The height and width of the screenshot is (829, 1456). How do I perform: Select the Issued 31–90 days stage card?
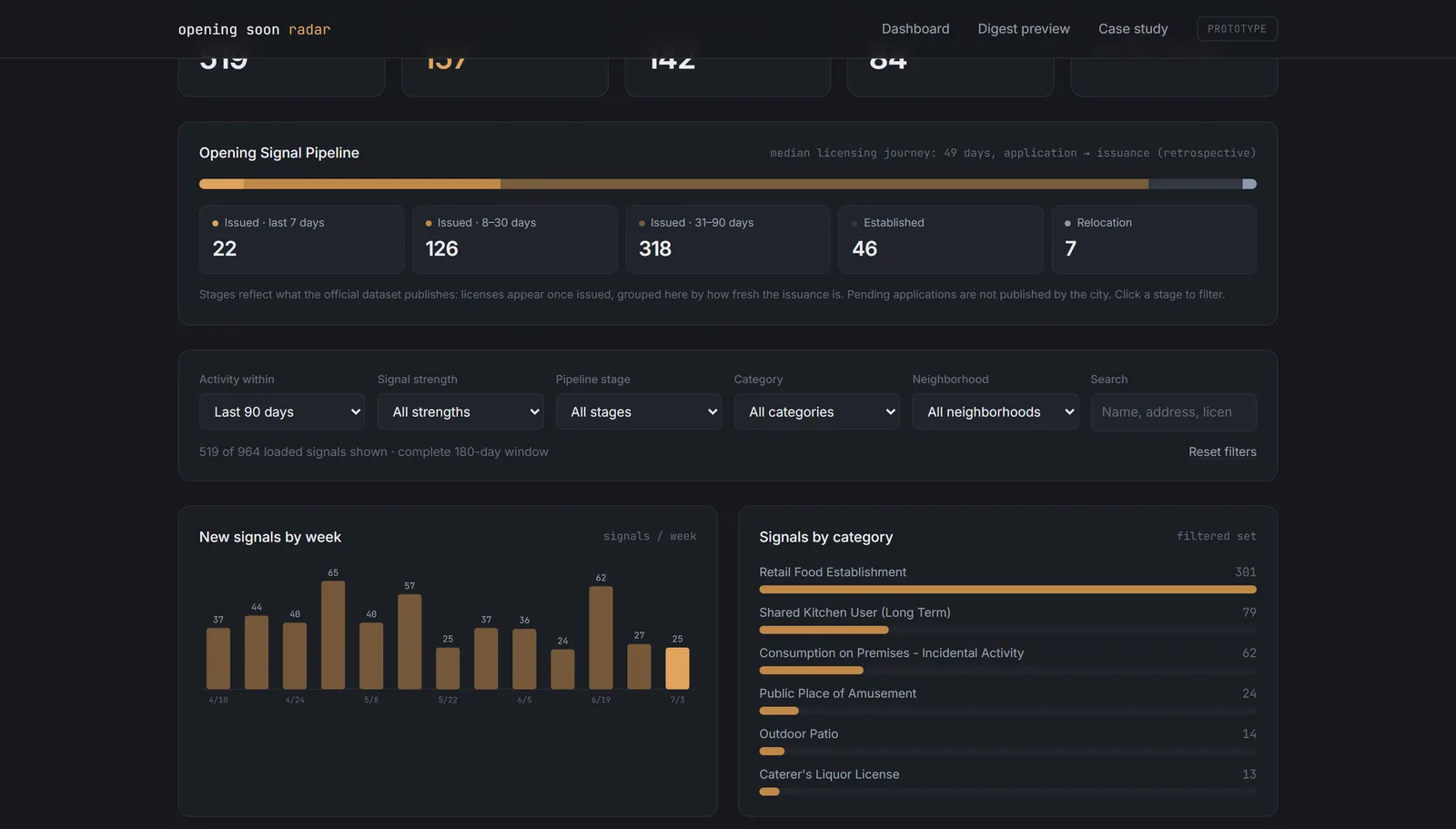727,239
